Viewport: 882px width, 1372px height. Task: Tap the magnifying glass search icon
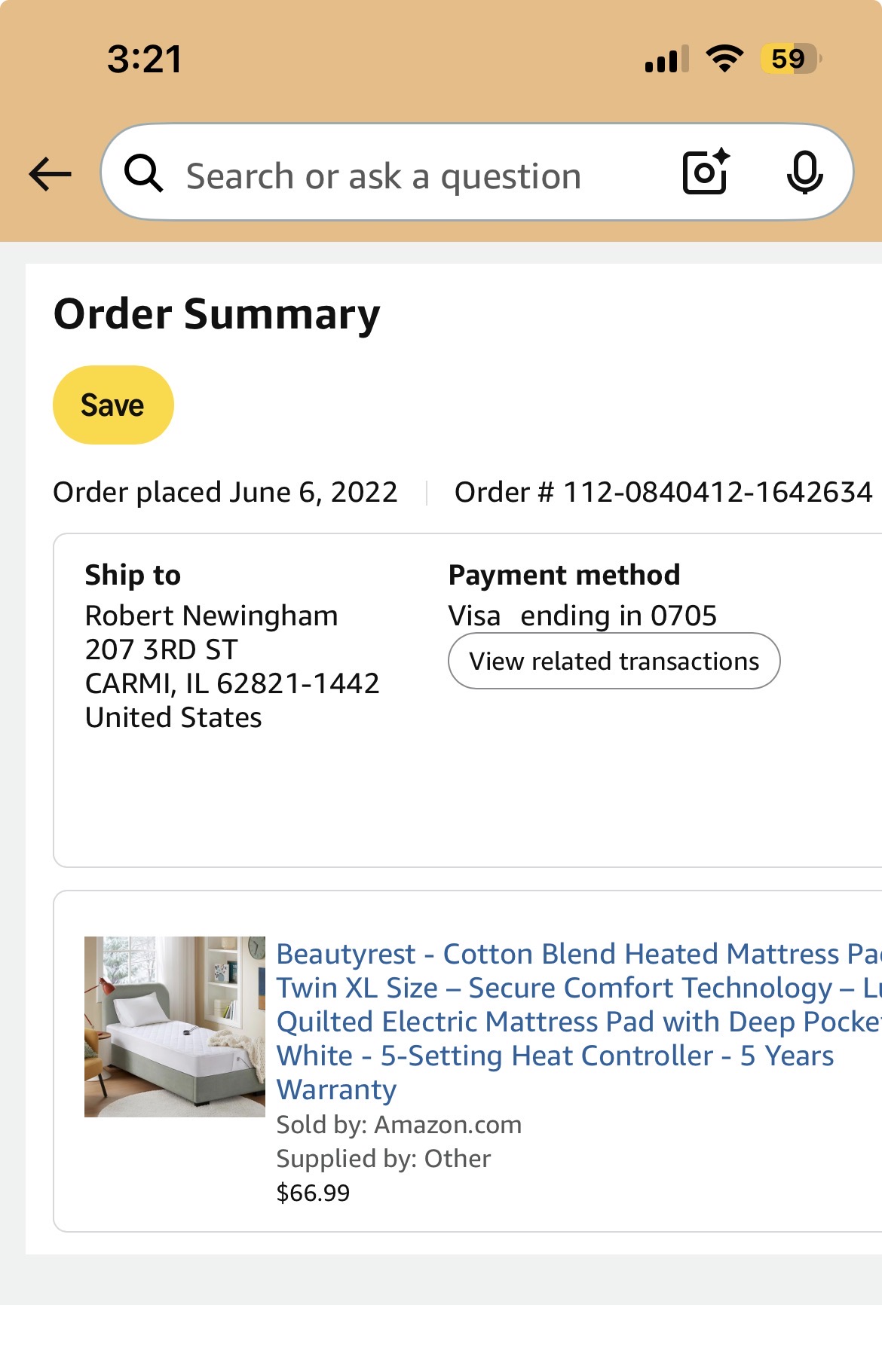(x=143, y=173)
